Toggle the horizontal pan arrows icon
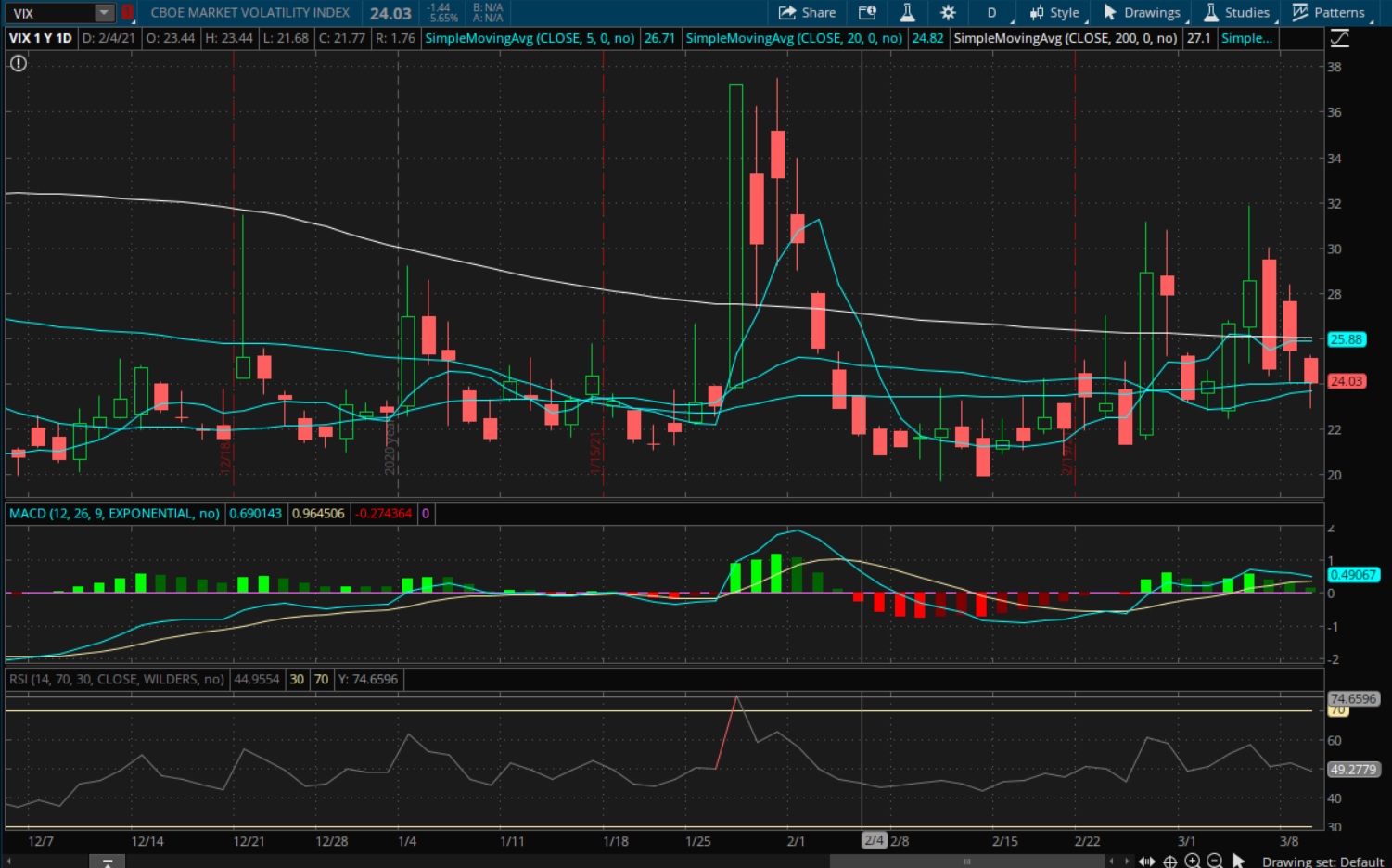1392x868 pixels. (1147, 862)
